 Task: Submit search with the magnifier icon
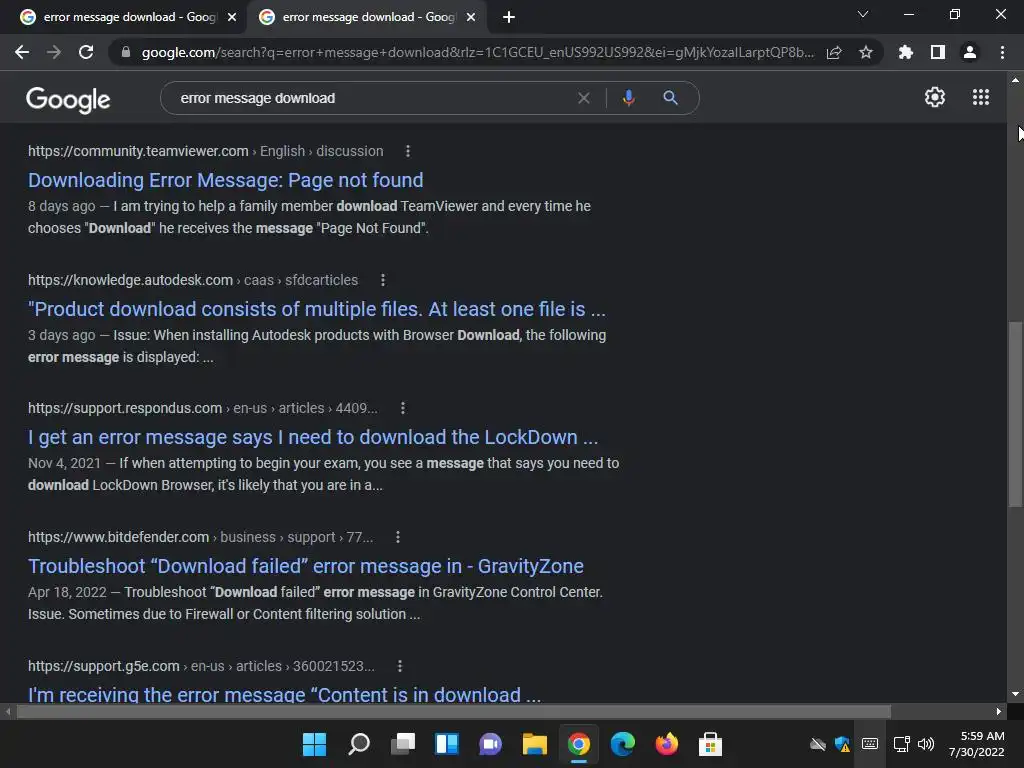[670, 98]
